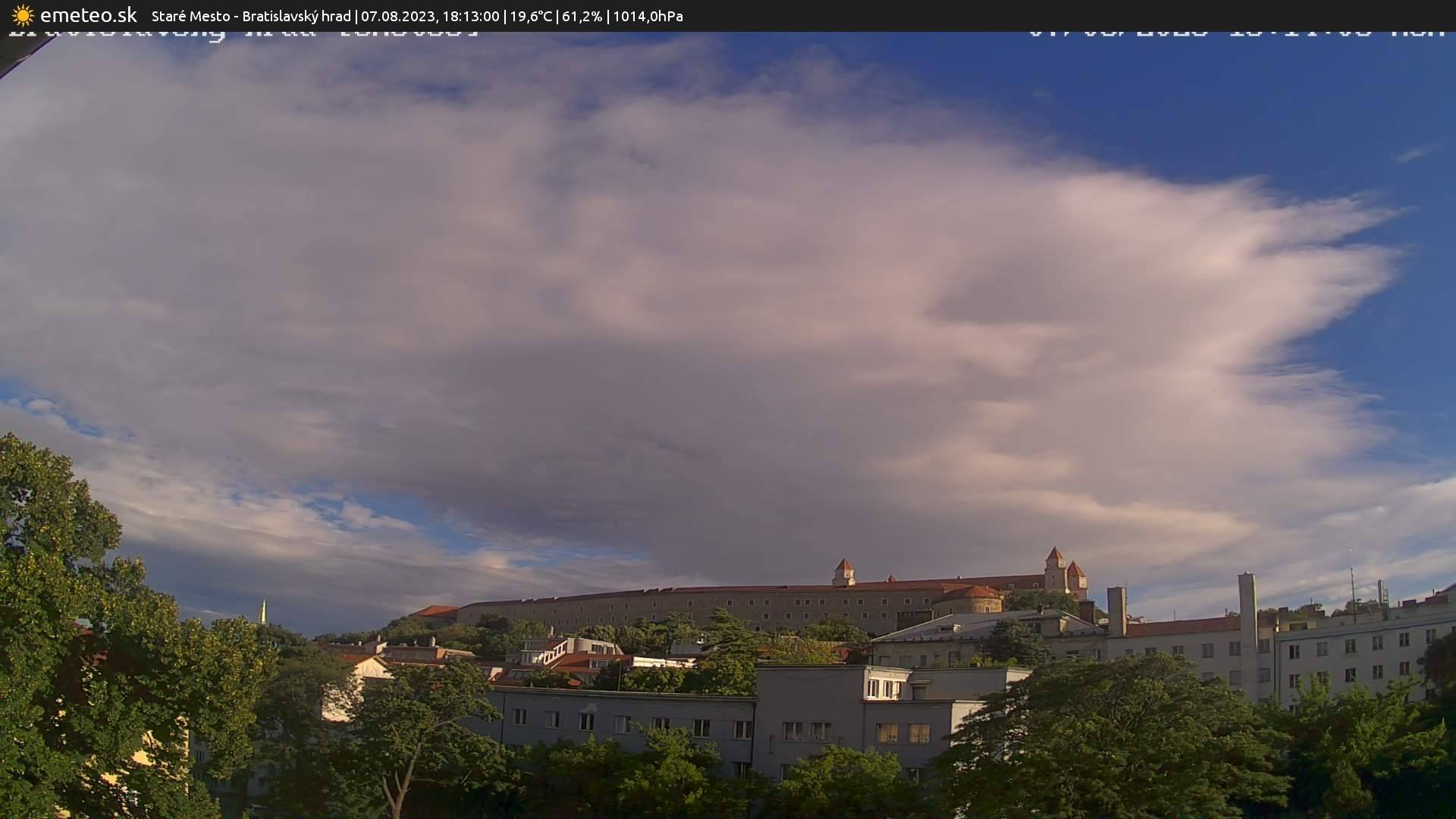
Task: Click the faded watermark text at top left
Action: 227,34
